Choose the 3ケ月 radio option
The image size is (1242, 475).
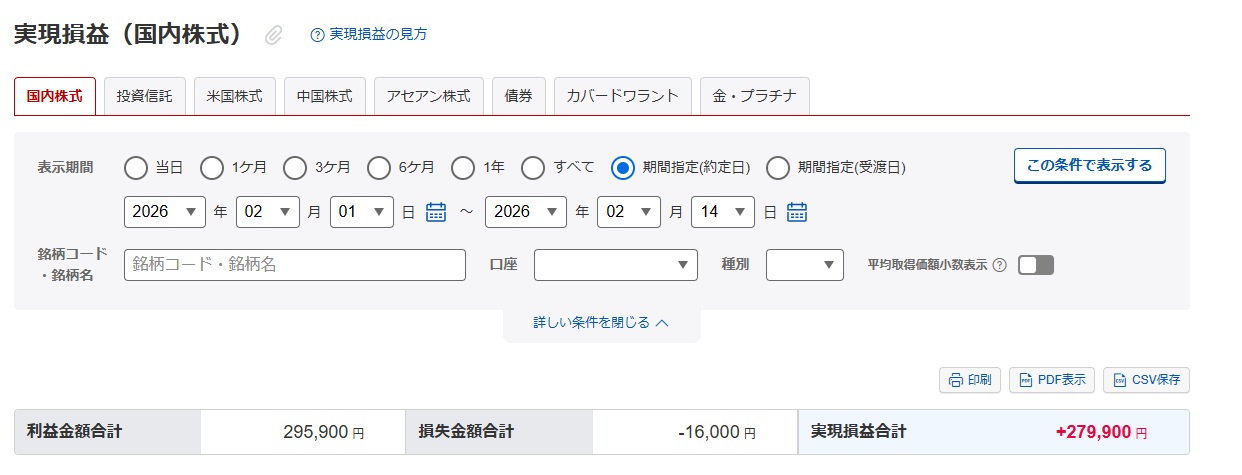295,168
